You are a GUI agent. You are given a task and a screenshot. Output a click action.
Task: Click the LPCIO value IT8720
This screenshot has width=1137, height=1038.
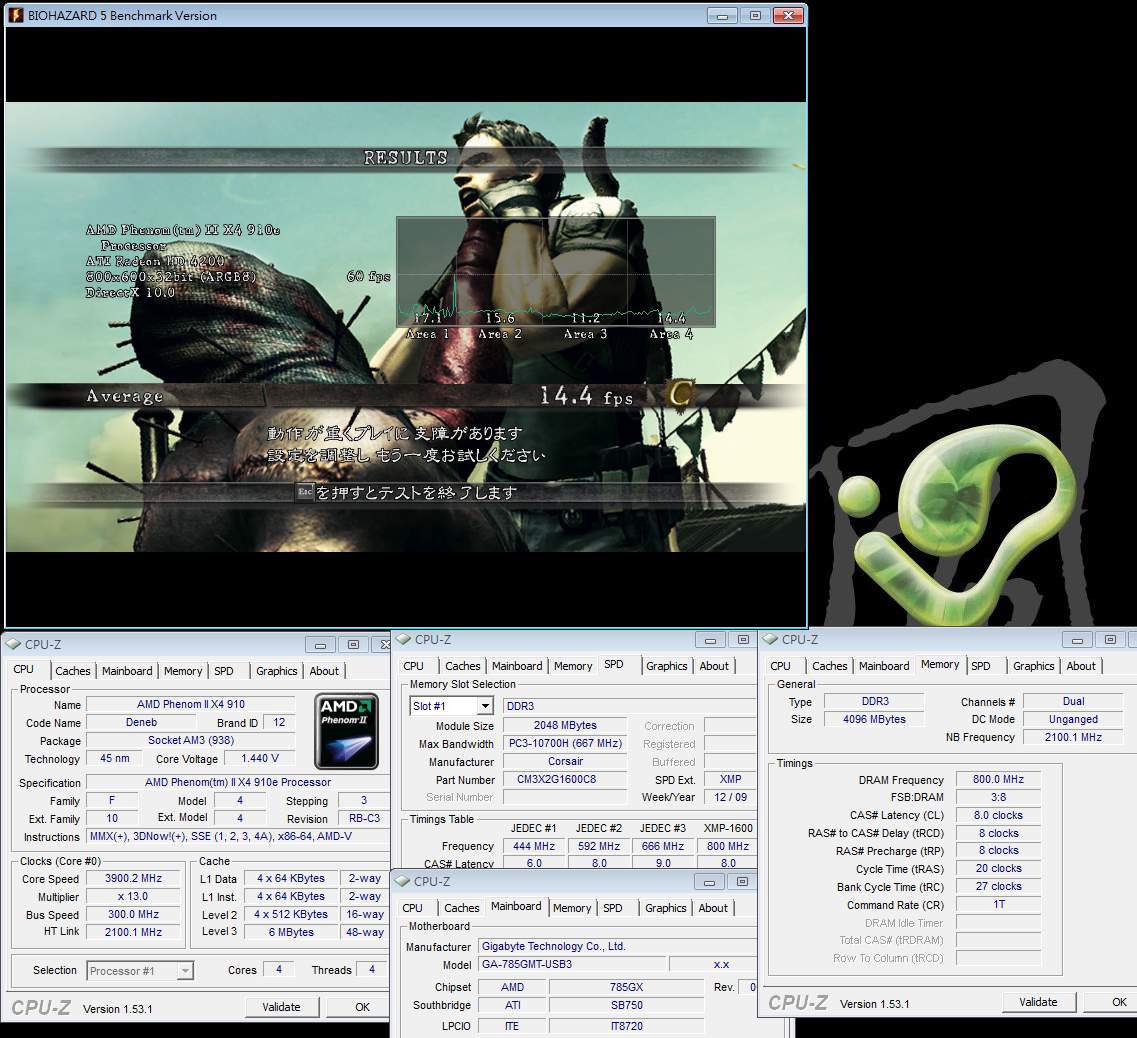click(627, 1026)
